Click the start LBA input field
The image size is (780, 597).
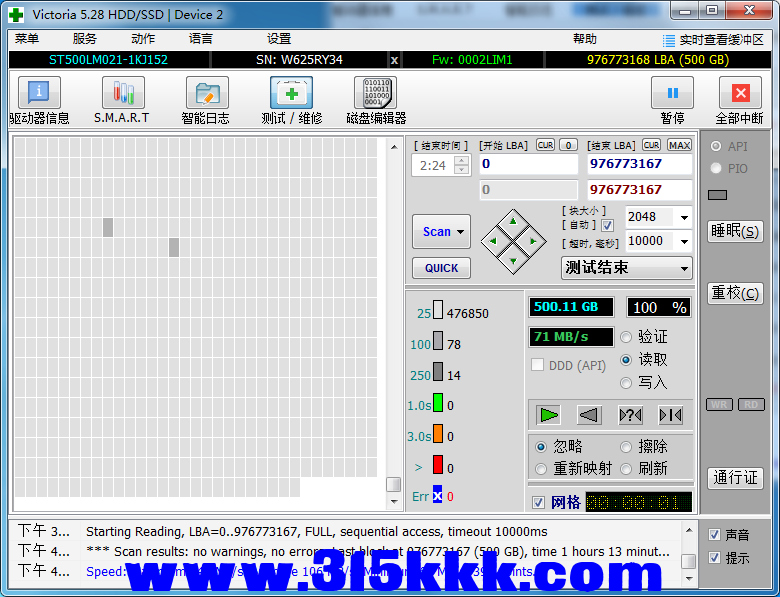coord(528,164)
